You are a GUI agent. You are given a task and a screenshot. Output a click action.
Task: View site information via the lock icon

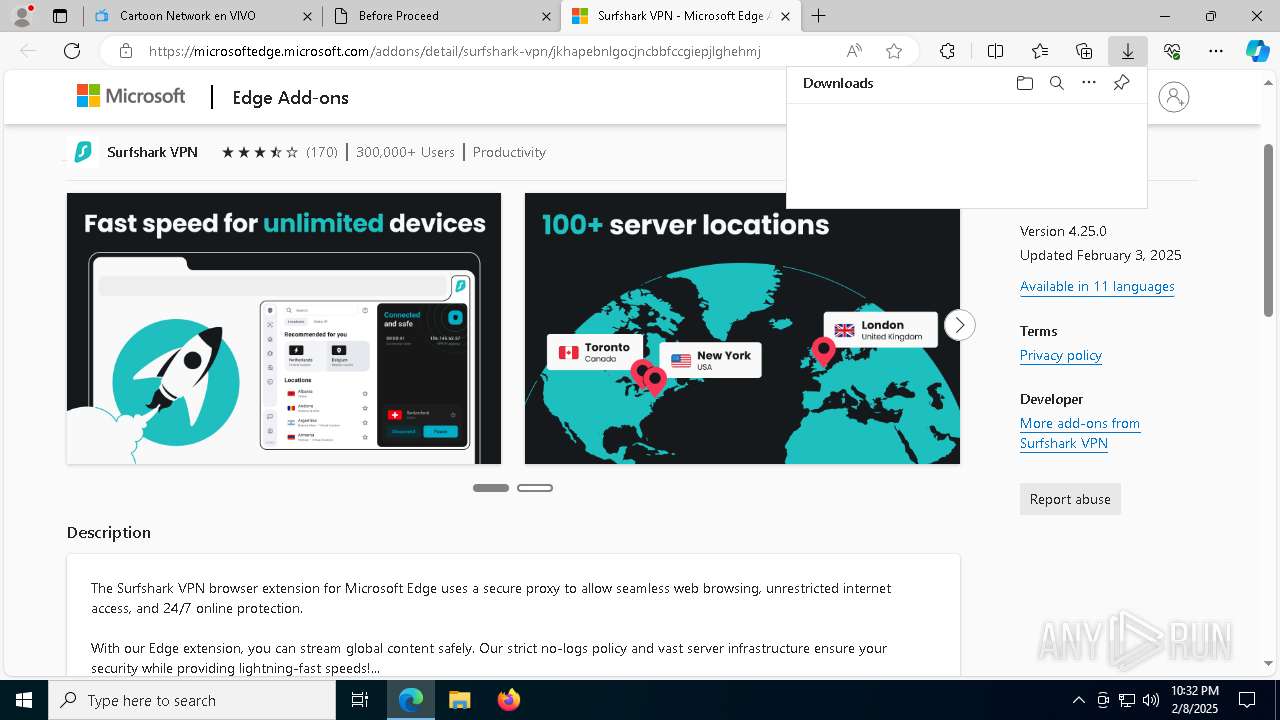pyautogui.click(x=125, y=51)
